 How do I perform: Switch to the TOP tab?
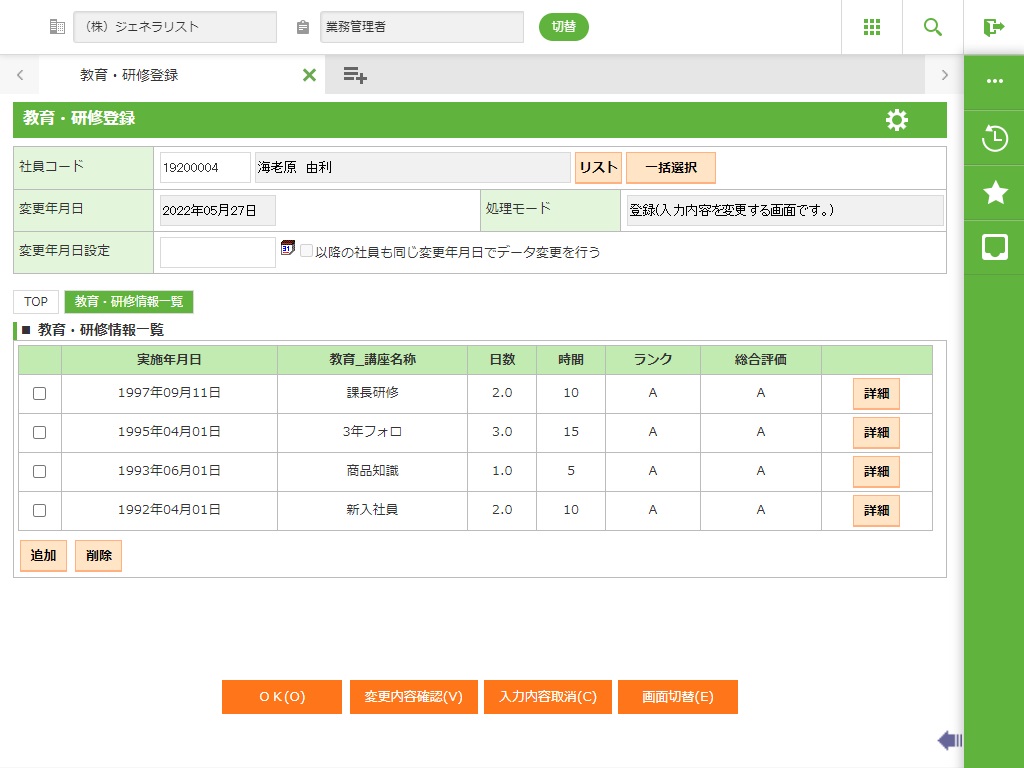(36, 302)
